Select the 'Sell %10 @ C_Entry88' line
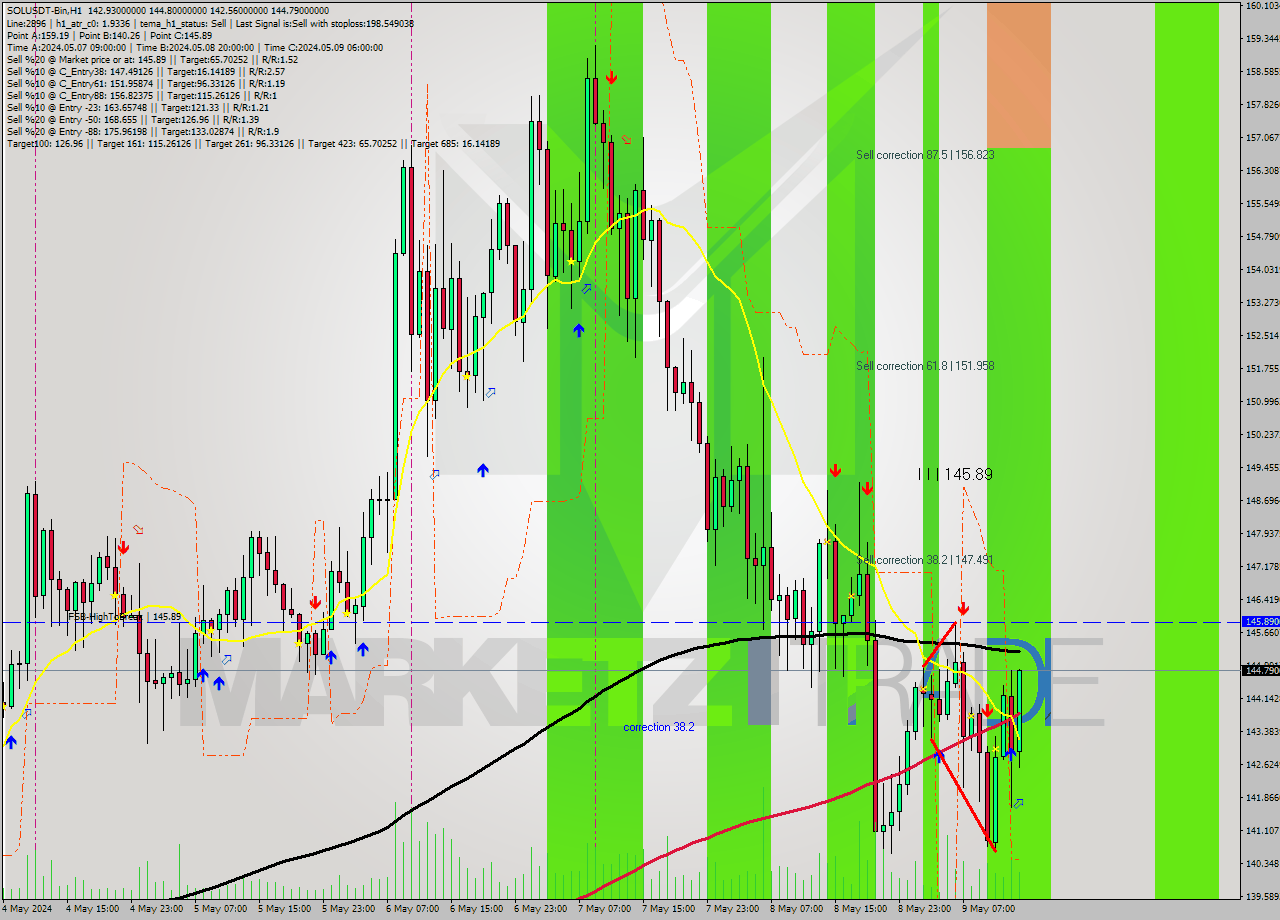Image resolution: width=1280 pixels, height=920 pixels. click(x=142, y=95)
